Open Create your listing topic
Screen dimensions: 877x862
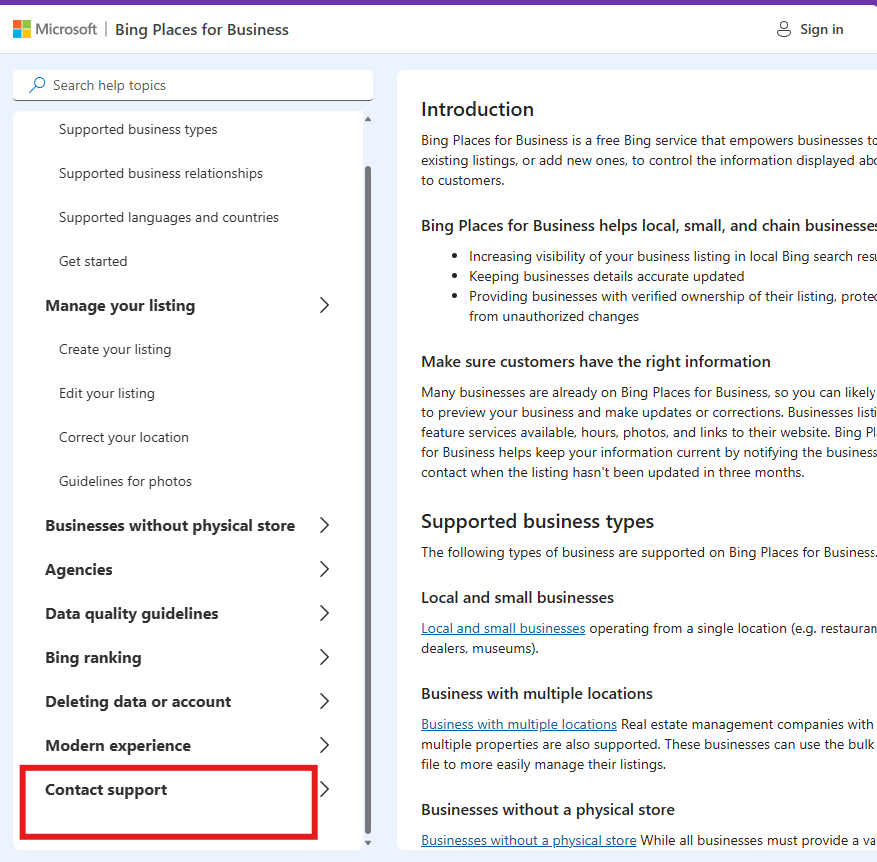pos(115,350)
